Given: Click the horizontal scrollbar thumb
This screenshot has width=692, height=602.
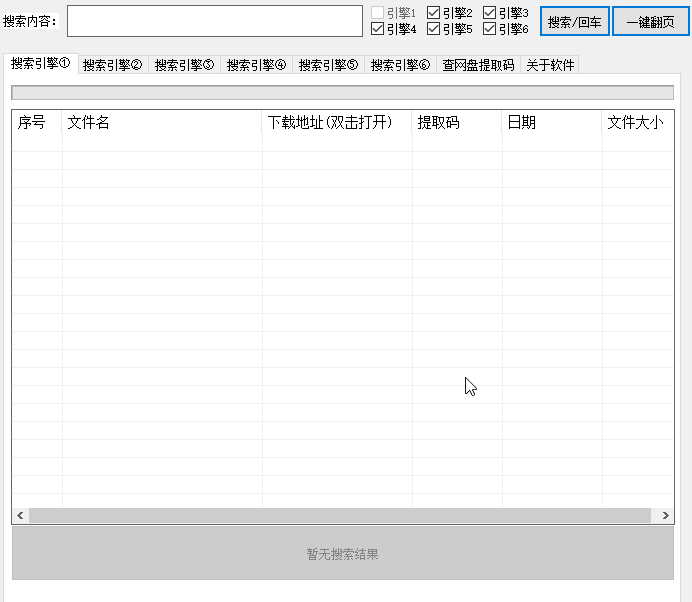Looking at the screenshot, I should point(340,515).
